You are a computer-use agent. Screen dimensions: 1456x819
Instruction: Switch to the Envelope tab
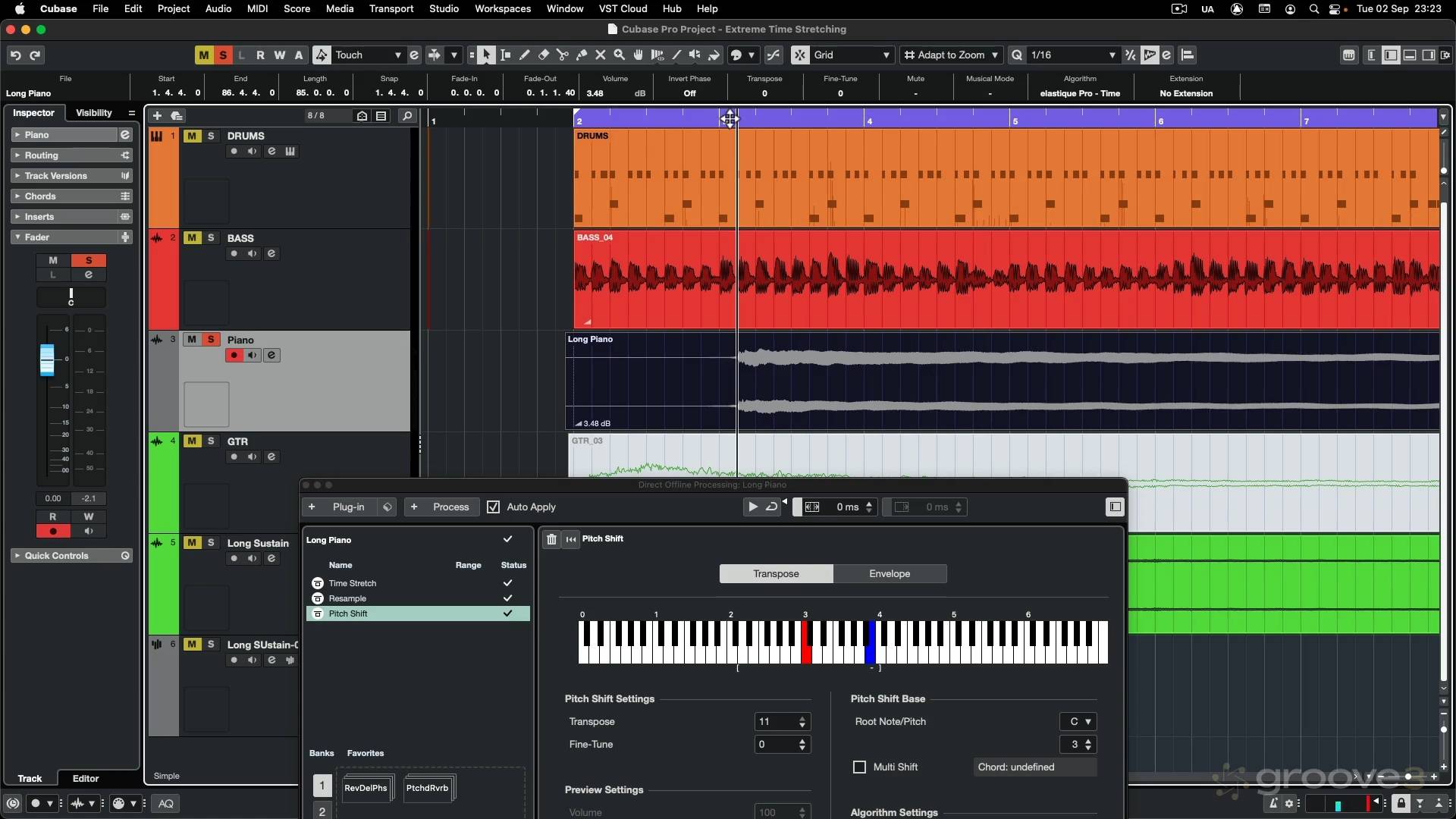[890, 574]
